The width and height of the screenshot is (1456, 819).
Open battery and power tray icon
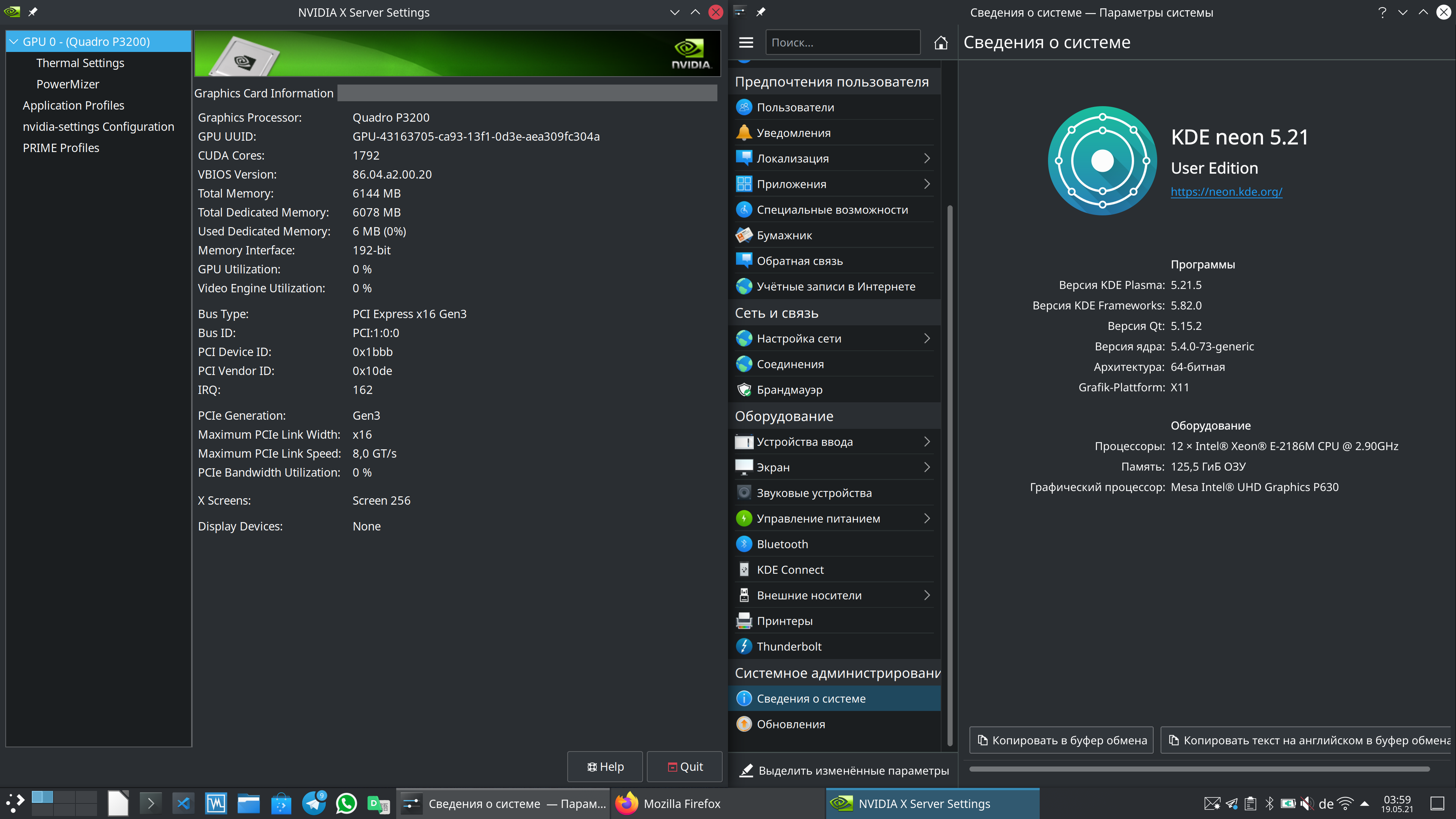click(x=1289, y=803)
